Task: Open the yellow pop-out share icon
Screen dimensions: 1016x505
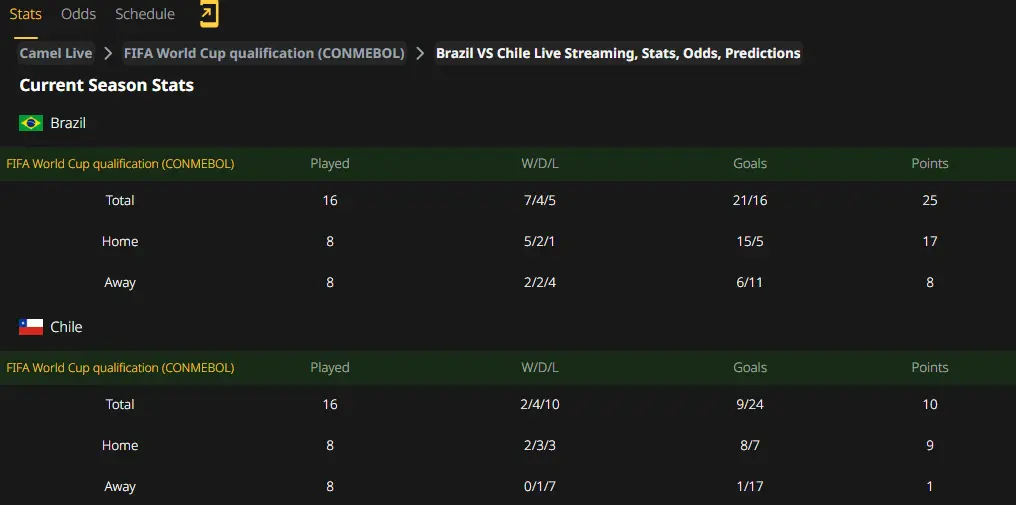Action: click(x=209, y=14)
